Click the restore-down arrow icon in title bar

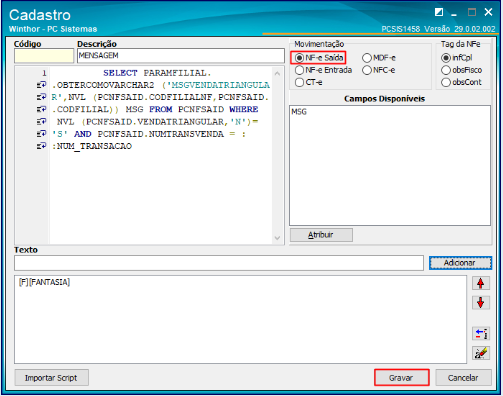pyautogui.click(x=439, y=12)
